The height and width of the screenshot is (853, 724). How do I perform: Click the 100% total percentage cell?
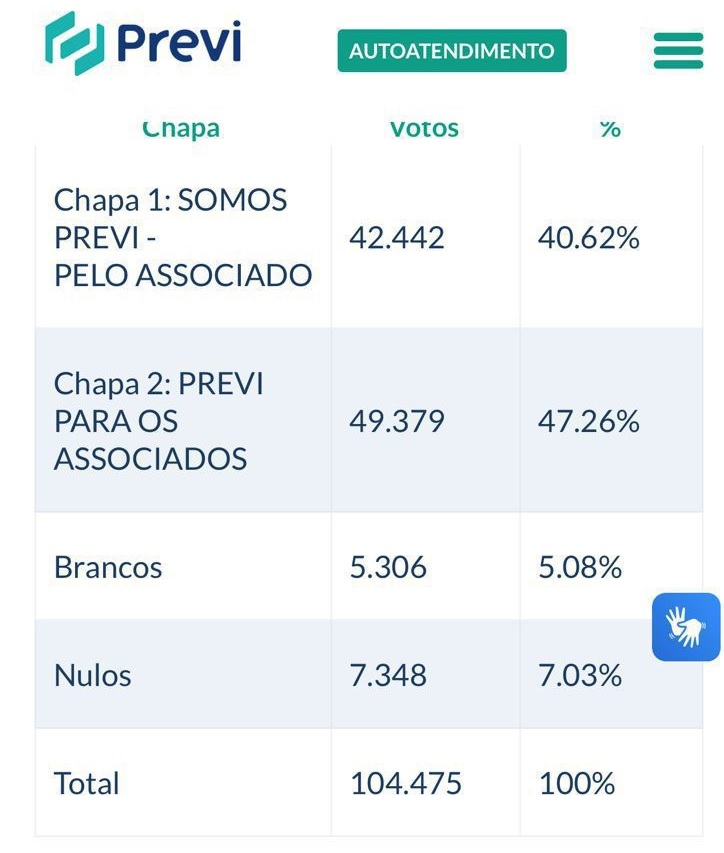tap(577, 783)
